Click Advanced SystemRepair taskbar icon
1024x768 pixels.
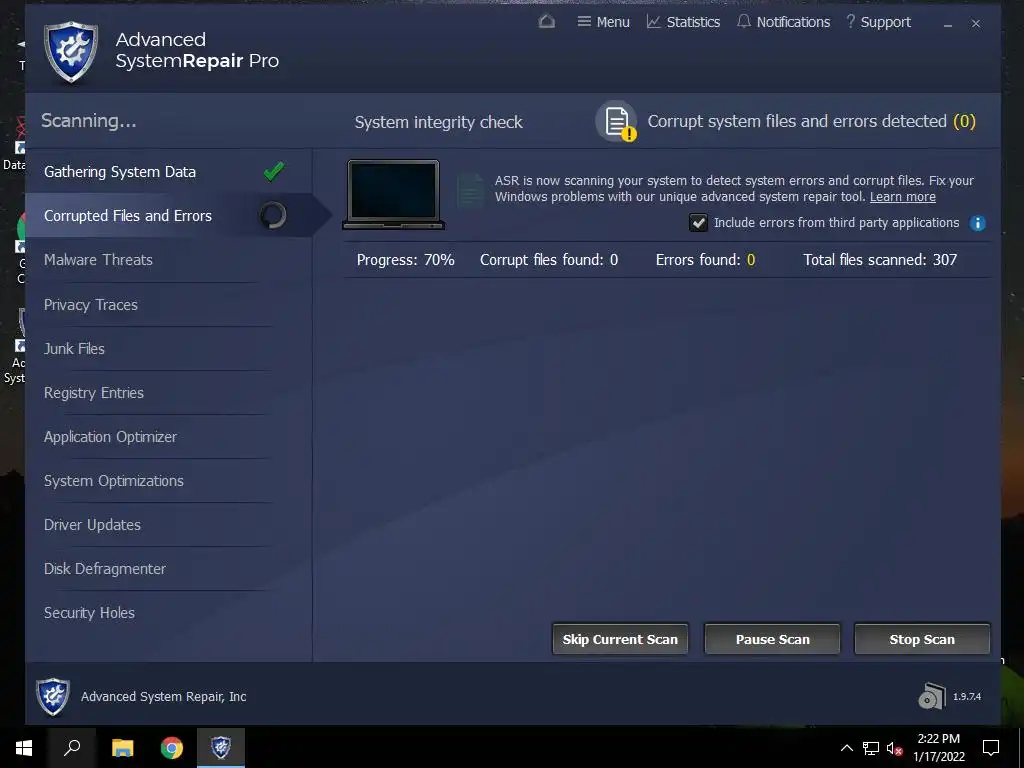click(x=221, y=747)
